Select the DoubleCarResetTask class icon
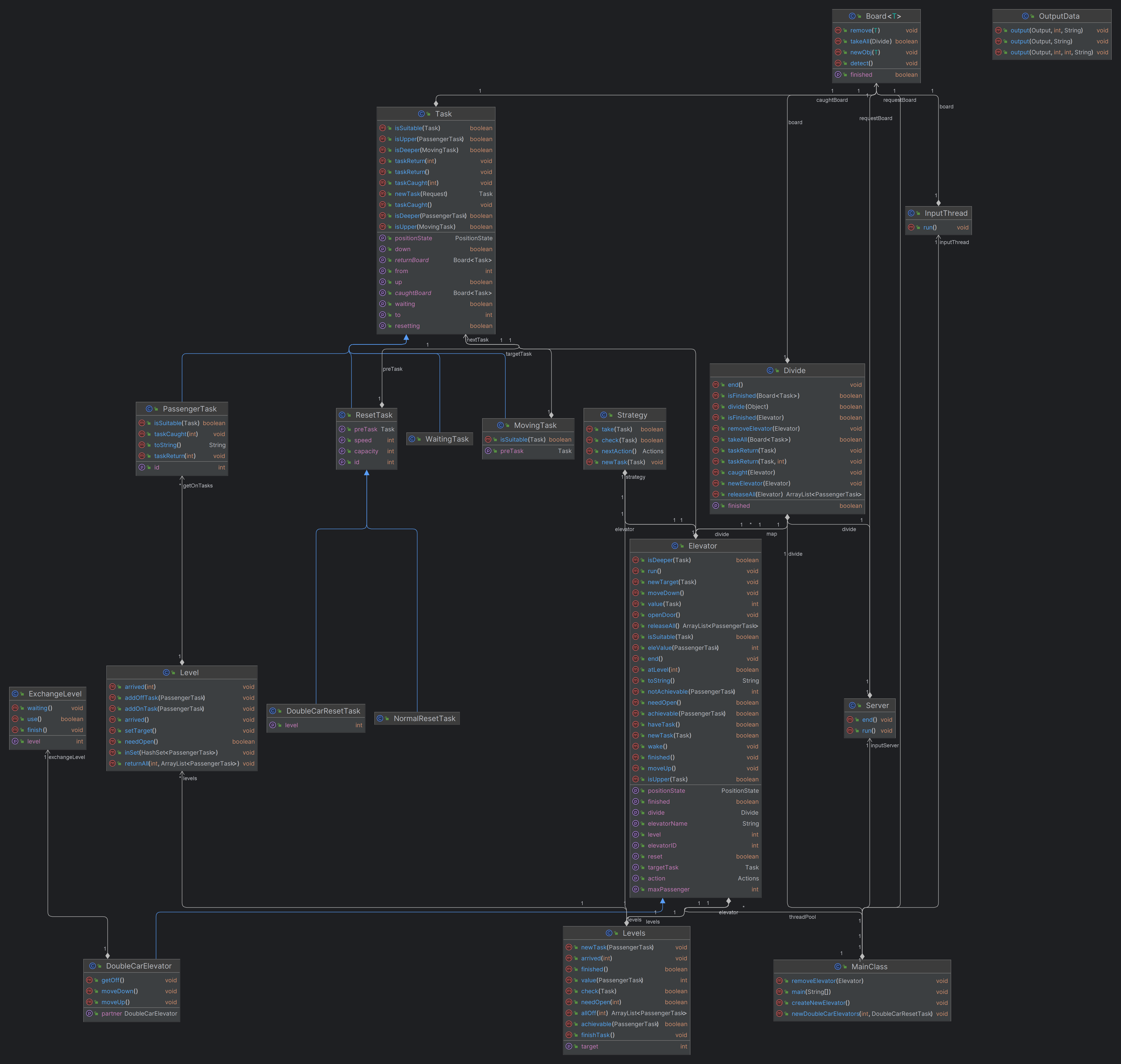 [273, 711]
